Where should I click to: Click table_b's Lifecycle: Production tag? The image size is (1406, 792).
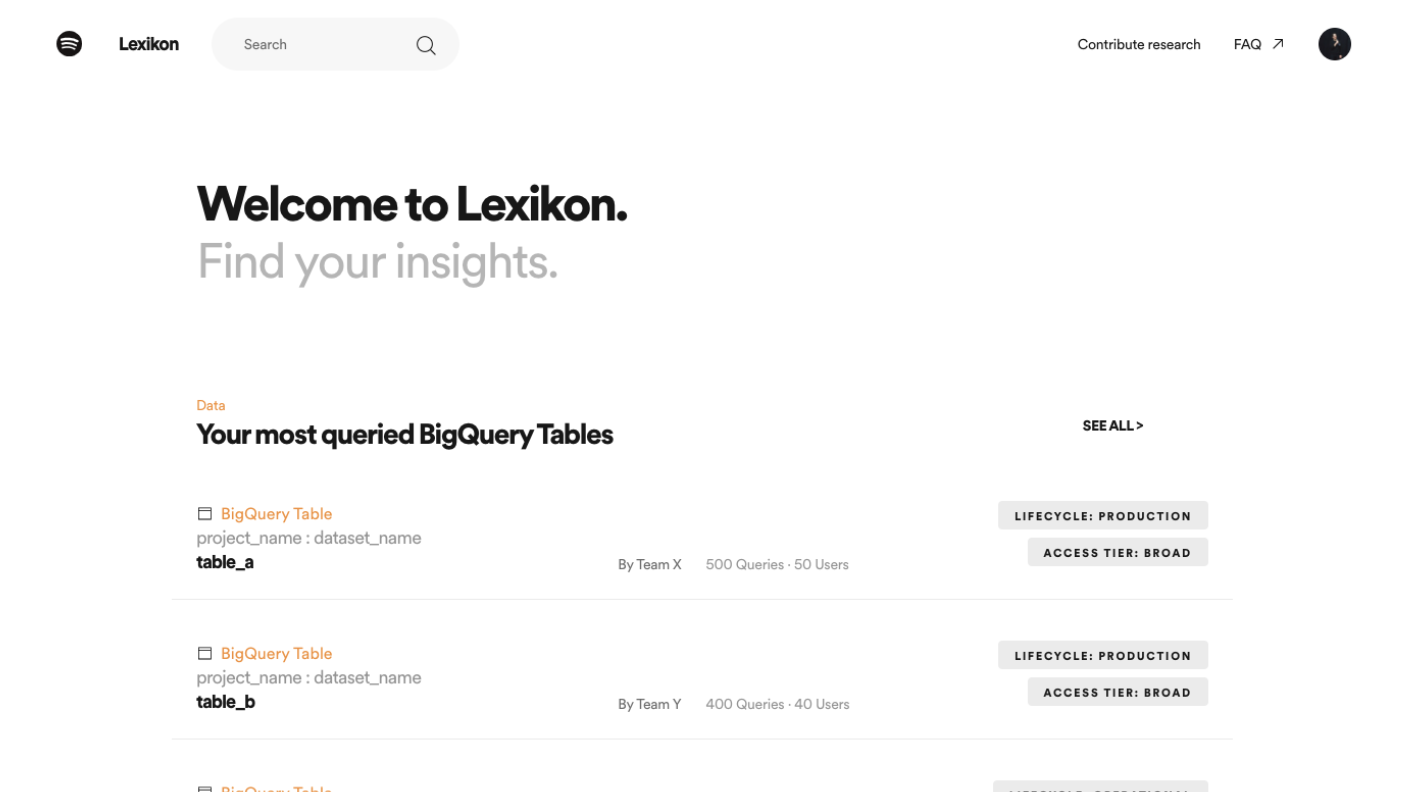click(x=1102, y=656)
